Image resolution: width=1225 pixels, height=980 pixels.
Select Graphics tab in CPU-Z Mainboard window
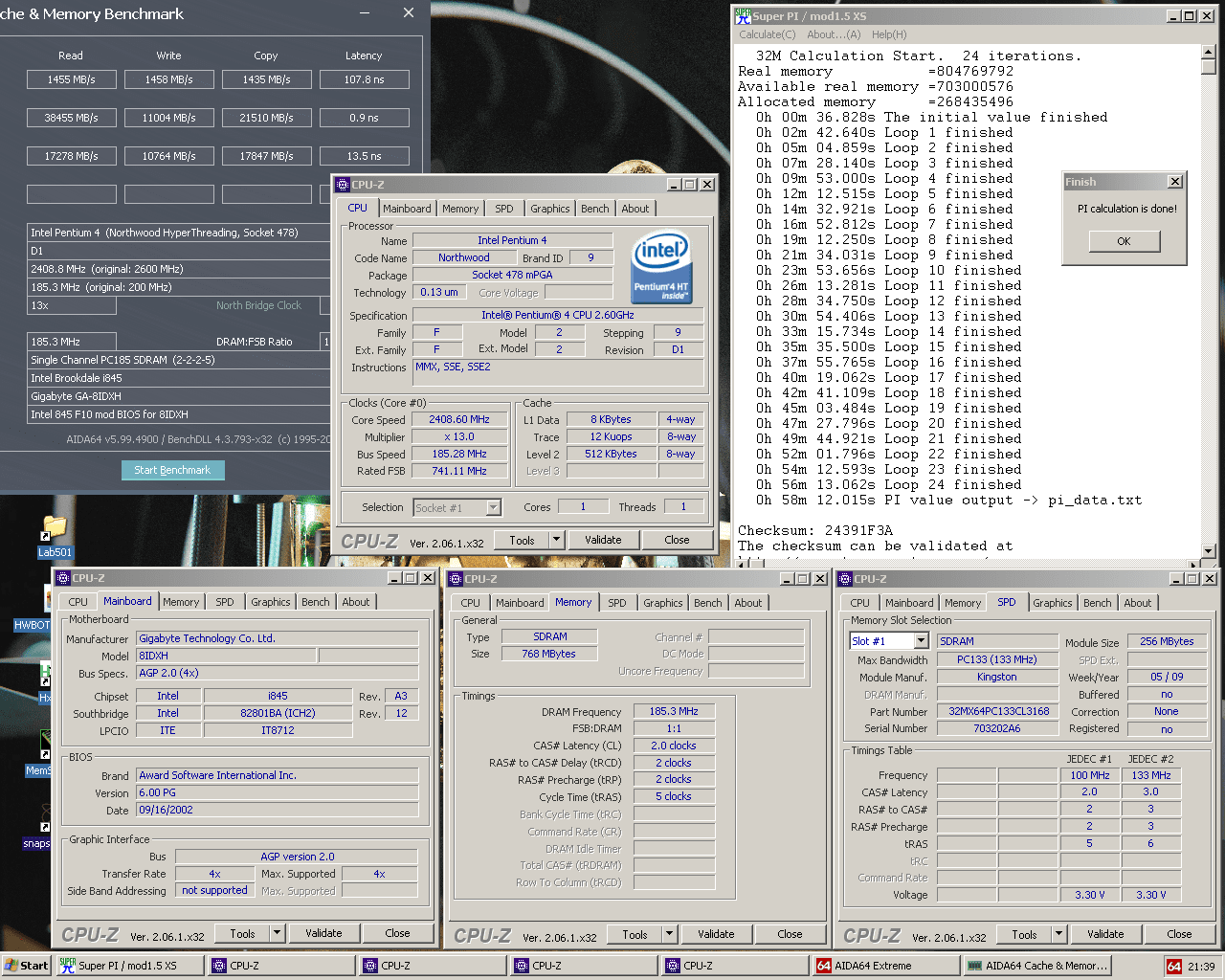coord(271,602)
